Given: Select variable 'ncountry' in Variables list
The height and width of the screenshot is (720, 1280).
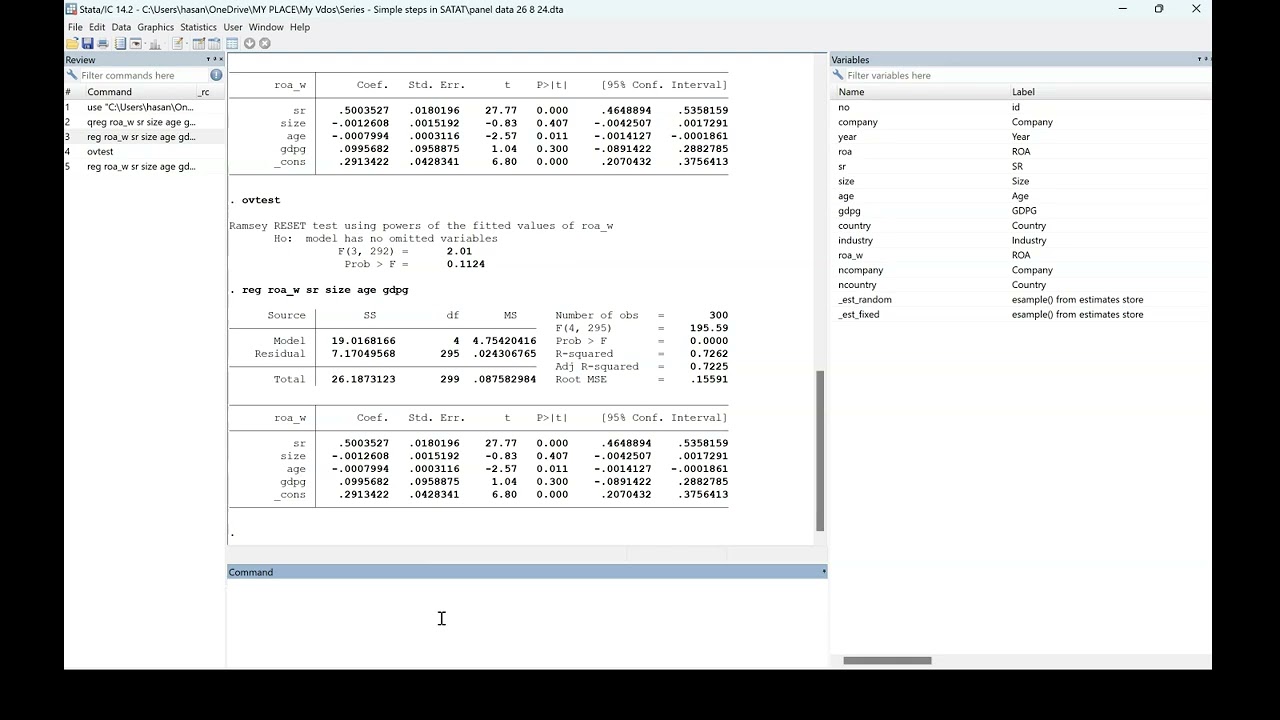Looking at the screenshot, I should 1020,285.
